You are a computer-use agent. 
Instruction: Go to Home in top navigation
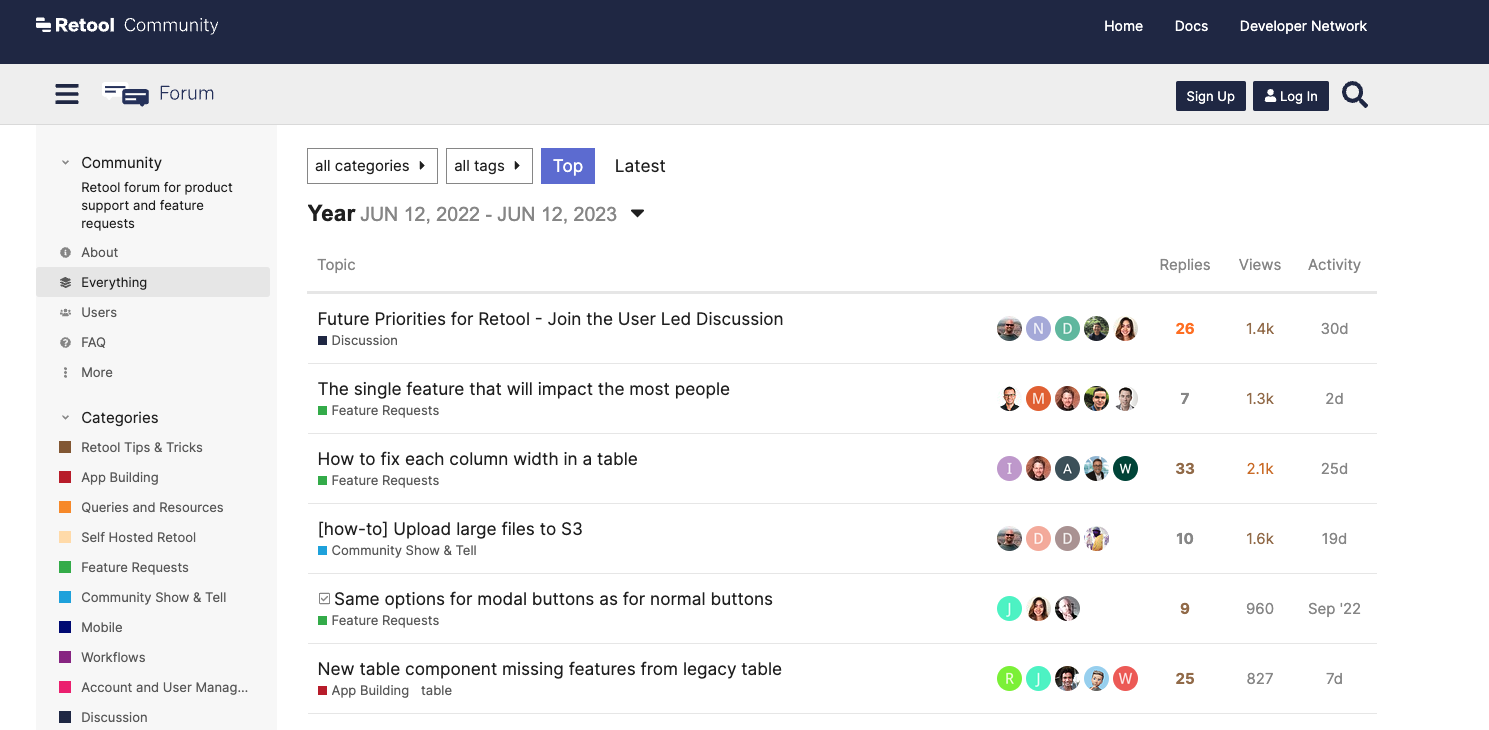[x=1123, y=26]
